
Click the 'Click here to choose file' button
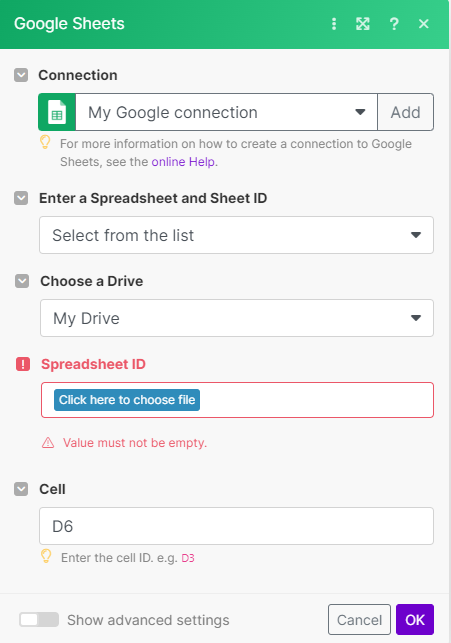coord(127,400)
